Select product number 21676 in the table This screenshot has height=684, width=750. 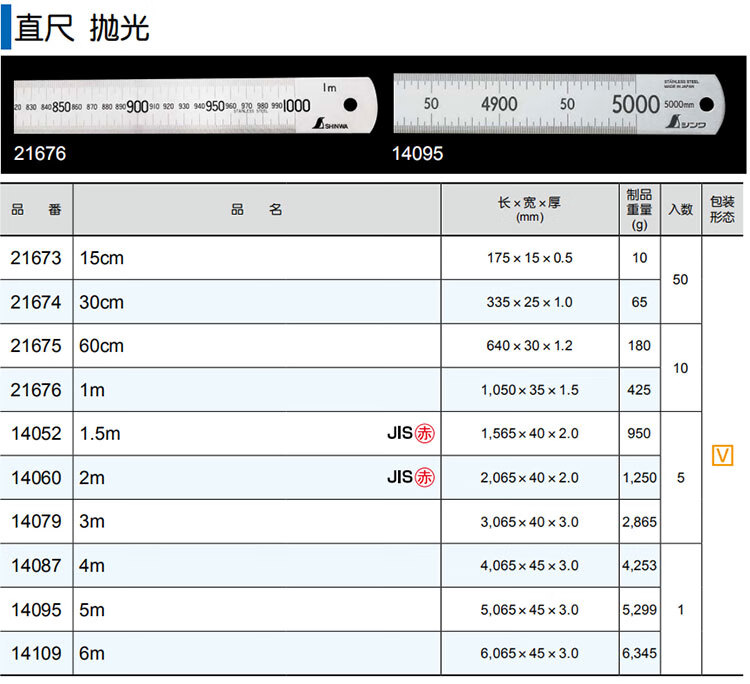pos(36,390)
